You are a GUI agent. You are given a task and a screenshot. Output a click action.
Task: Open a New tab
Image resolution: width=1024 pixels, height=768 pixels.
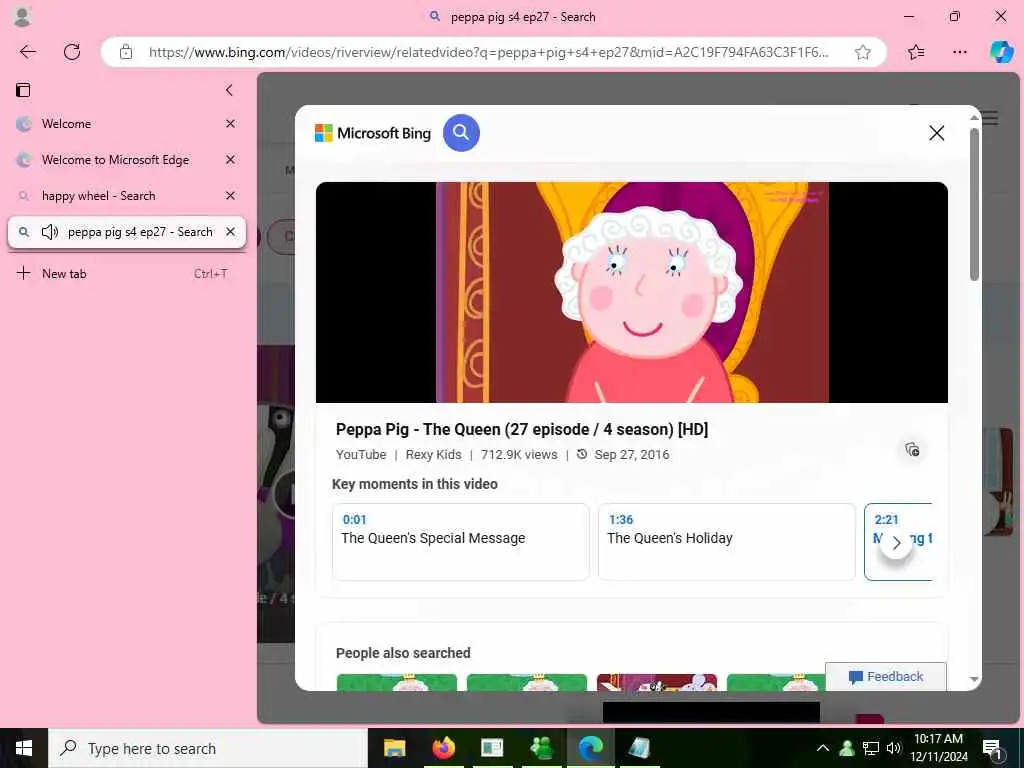point(126,274)
